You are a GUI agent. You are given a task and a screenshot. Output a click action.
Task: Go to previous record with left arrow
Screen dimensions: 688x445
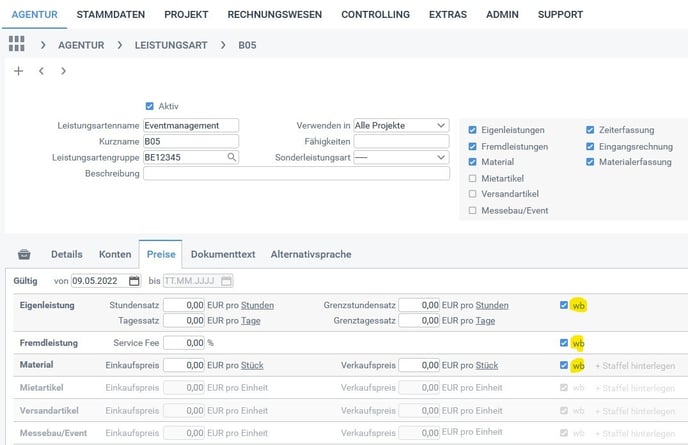click(41, 72)
